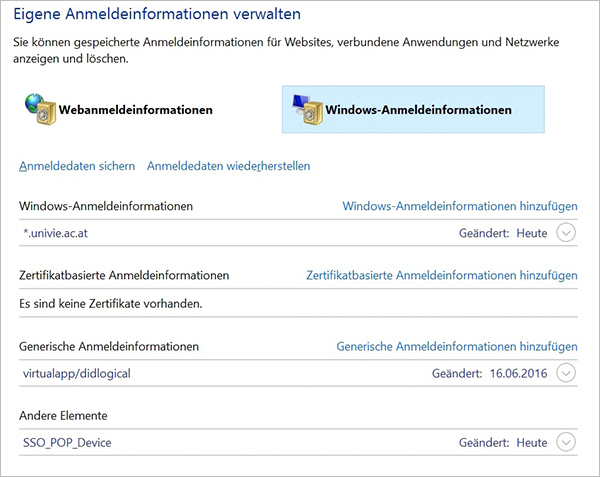
Task: Open Anmeldedaten sichern link
Action: click(x=77, y=166)
